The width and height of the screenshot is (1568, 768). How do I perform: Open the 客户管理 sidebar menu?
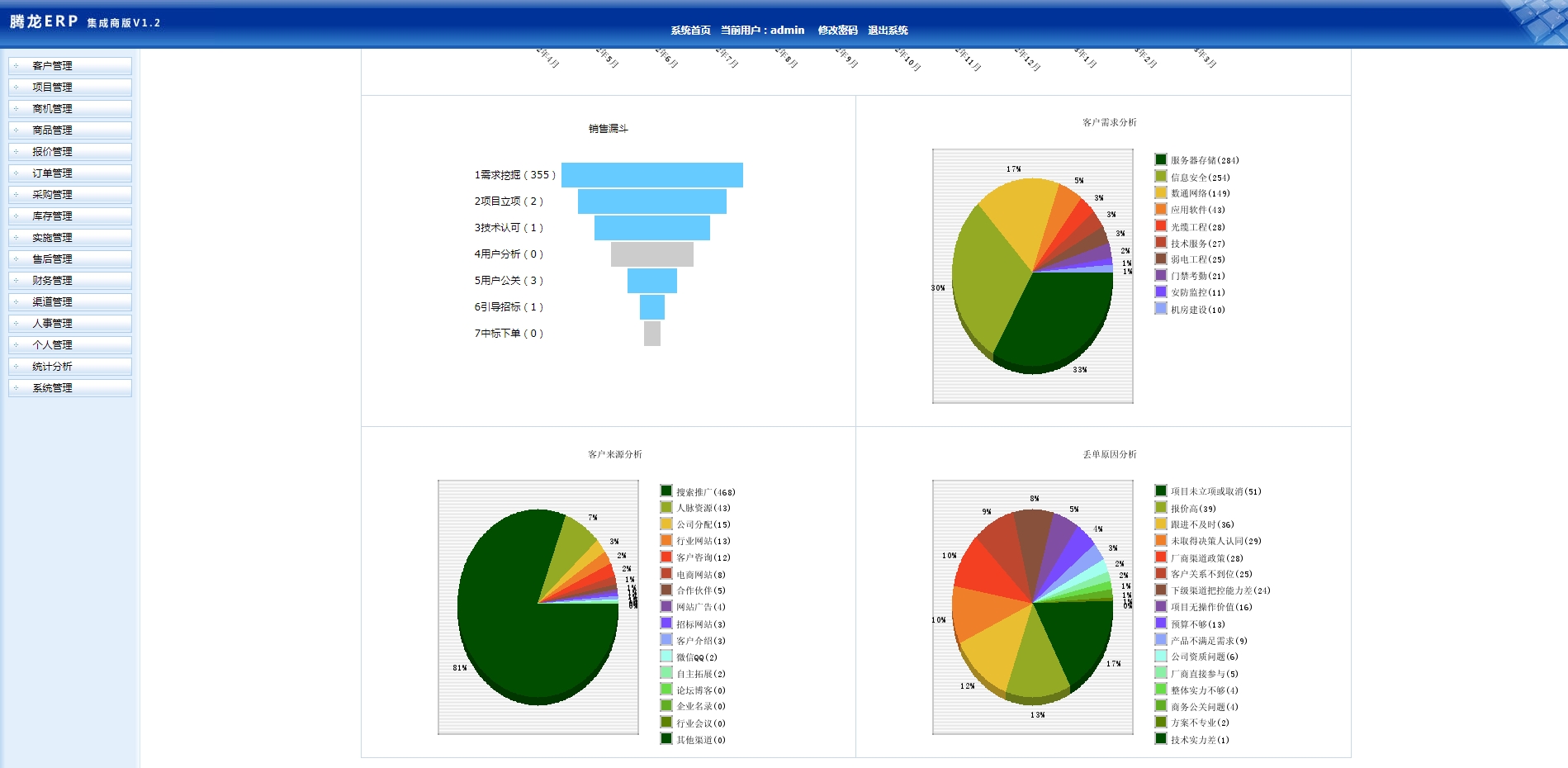point(52,66)
